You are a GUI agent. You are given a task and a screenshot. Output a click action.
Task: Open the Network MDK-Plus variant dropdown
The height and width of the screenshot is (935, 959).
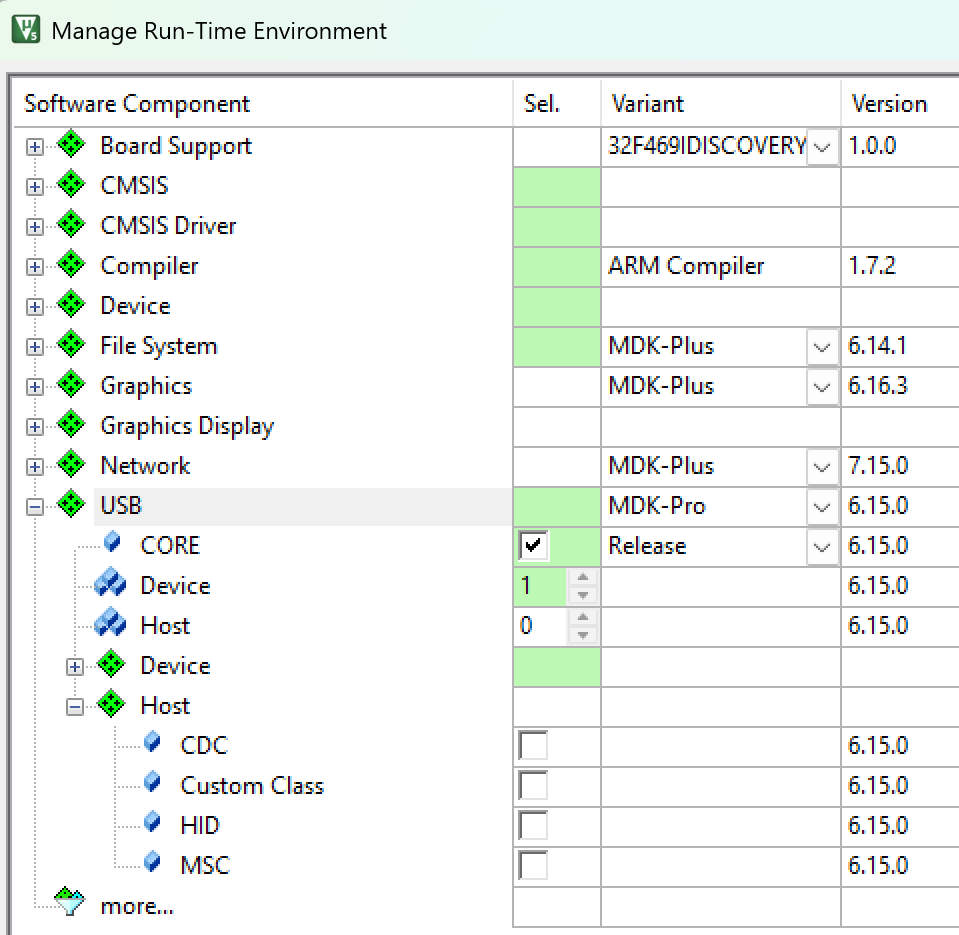pos(822,467)
